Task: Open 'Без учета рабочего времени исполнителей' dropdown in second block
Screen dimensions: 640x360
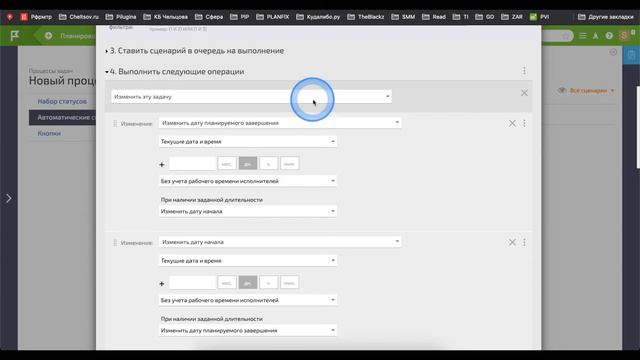Action: (x=248, y=300)
